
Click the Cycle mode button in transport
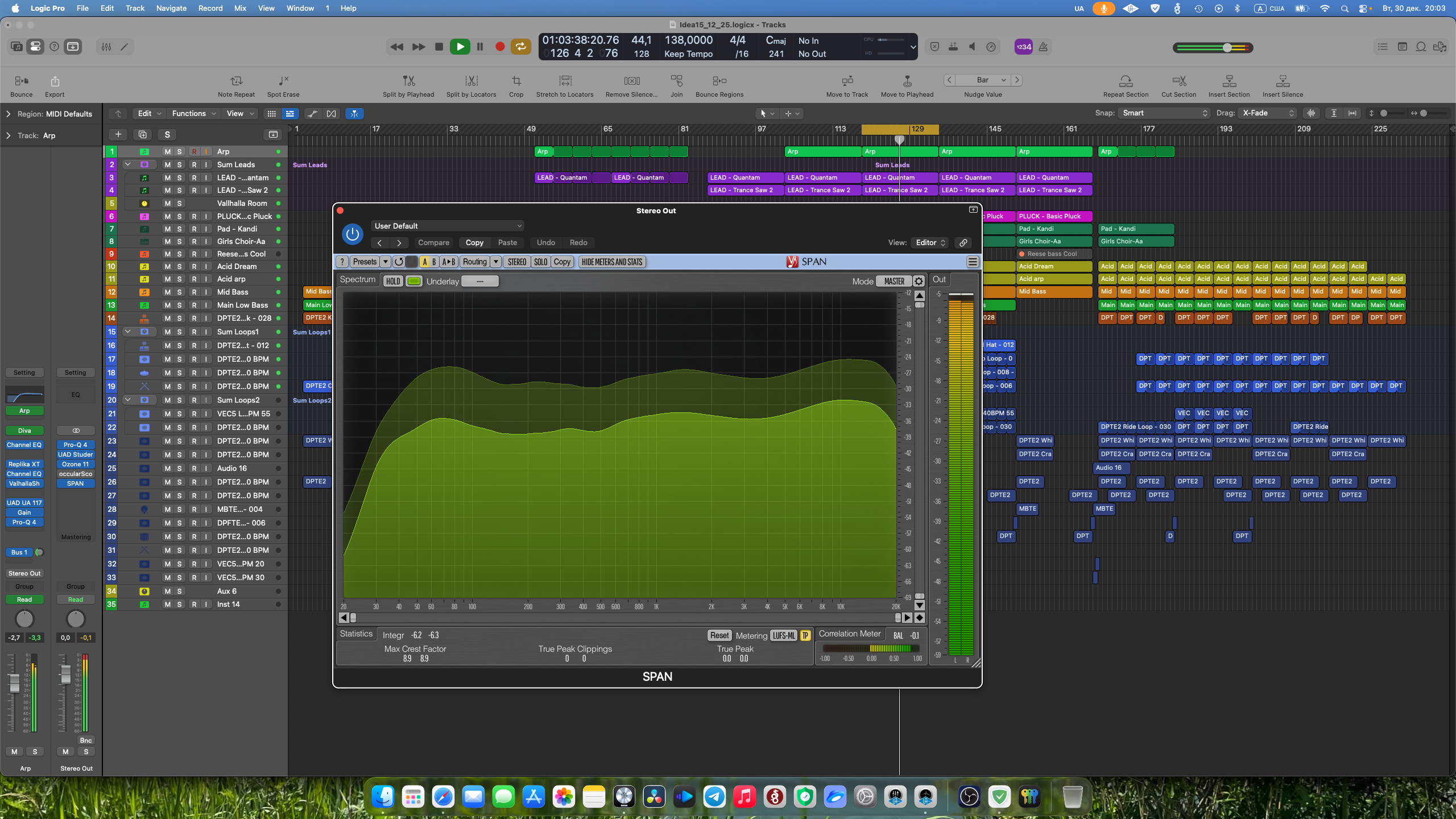(520, 47)
